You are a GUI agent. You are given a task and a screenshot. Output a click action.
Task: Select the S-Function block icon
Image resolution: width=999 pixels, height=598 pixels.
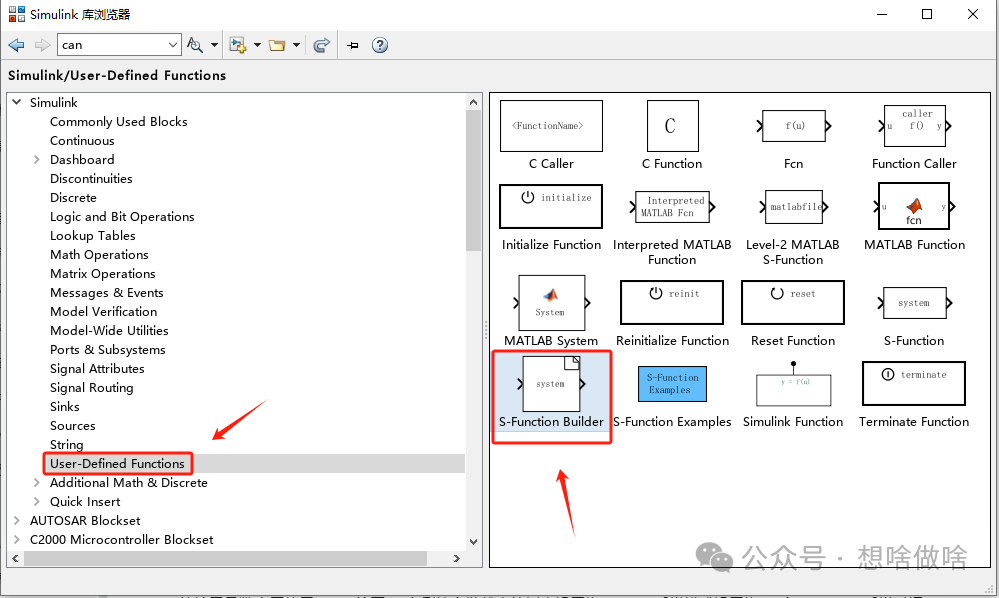pos(914,303)
